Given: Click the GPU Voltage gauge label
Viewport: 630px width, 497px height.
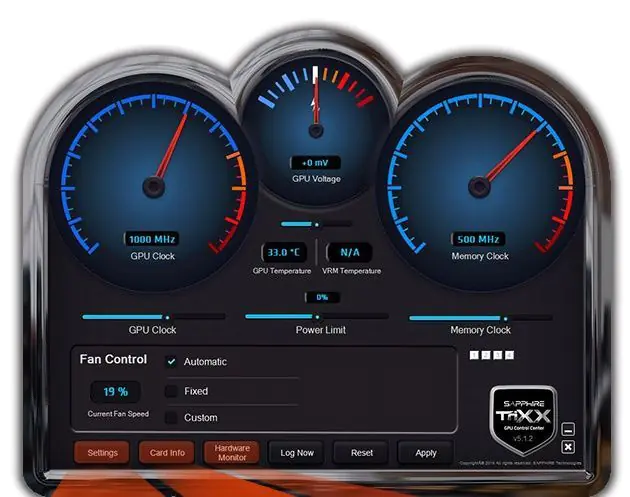Looking at the screenshot, I should pos(316,179).
